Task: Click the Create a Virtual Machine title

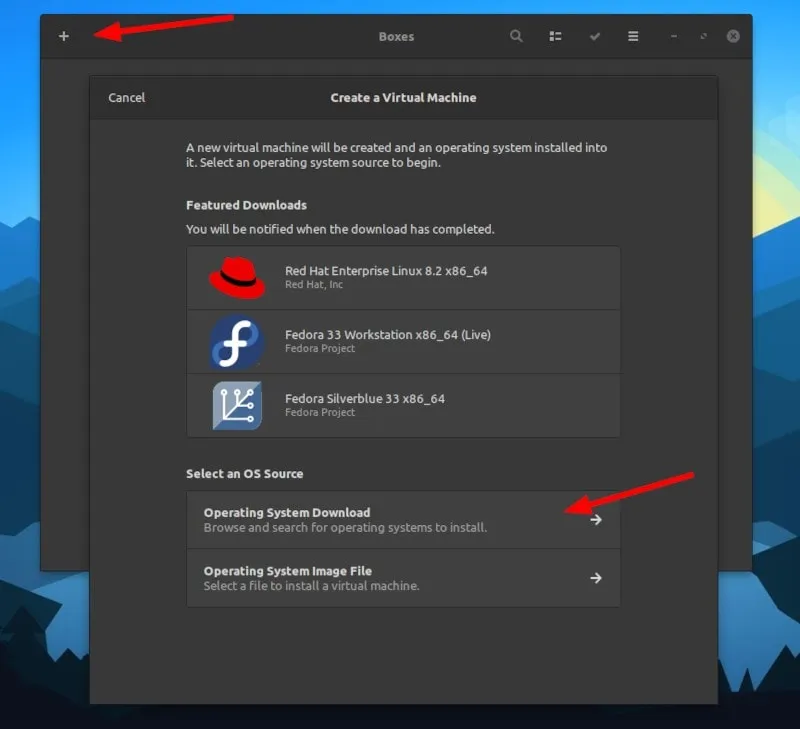Action: (x=403, y=98)
